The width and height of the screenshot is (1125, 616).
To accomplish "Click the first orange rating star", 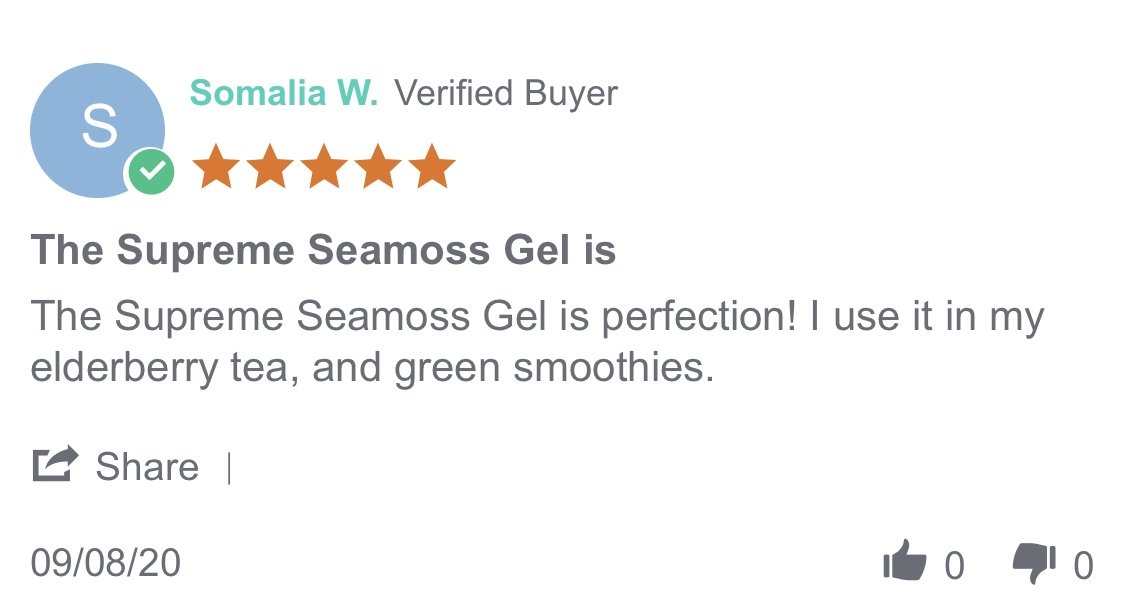I will point(214,167).
